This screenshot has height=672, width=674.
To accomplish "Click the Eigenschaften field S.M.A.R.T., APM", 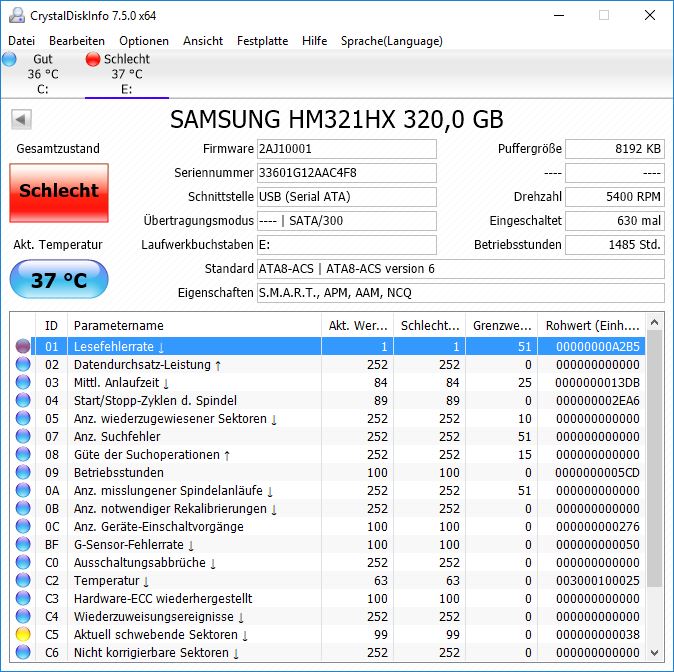I will click(x=460, y=293).
